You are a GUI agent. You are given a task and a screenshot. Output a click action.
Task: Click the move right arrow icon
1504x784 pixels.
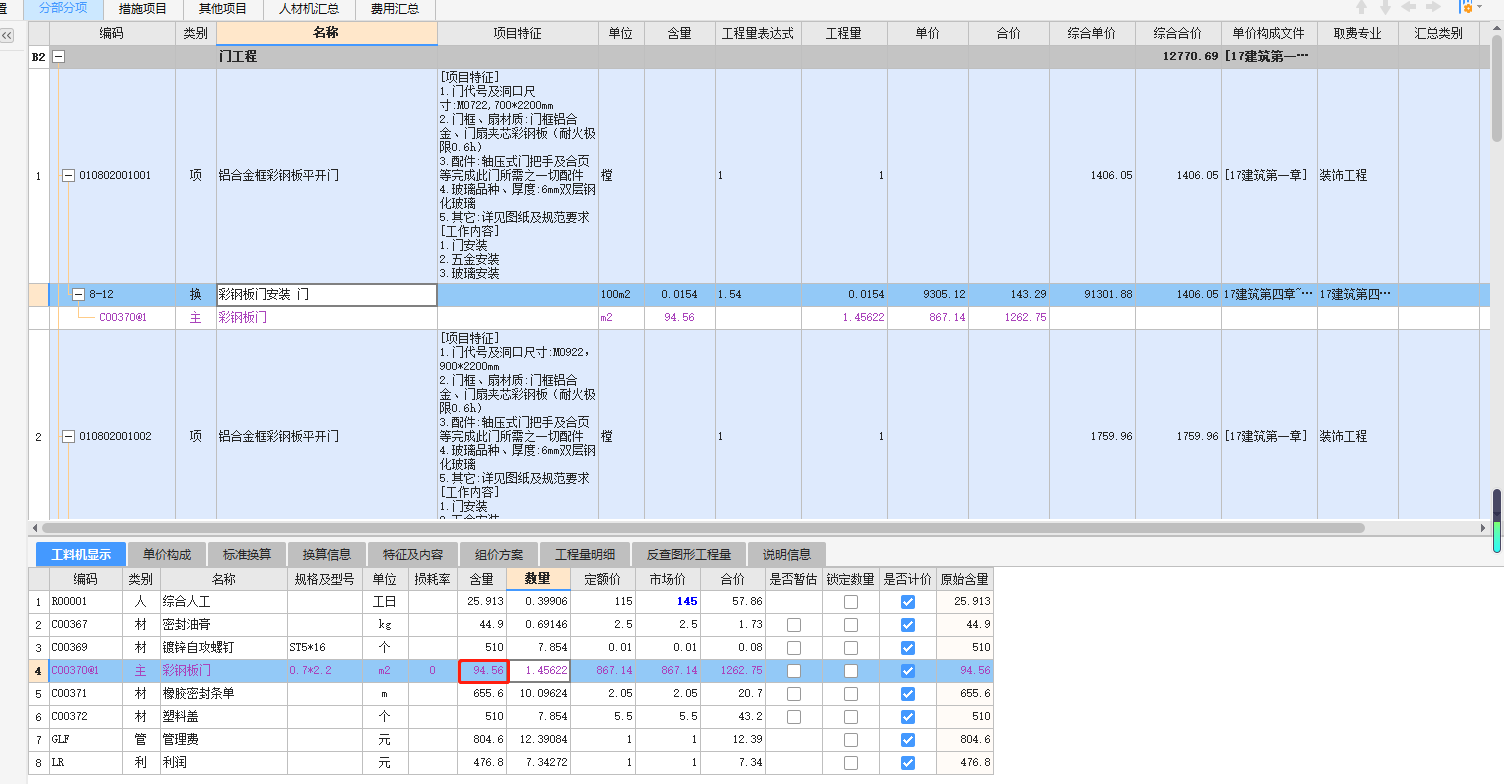pos(1433,7)
